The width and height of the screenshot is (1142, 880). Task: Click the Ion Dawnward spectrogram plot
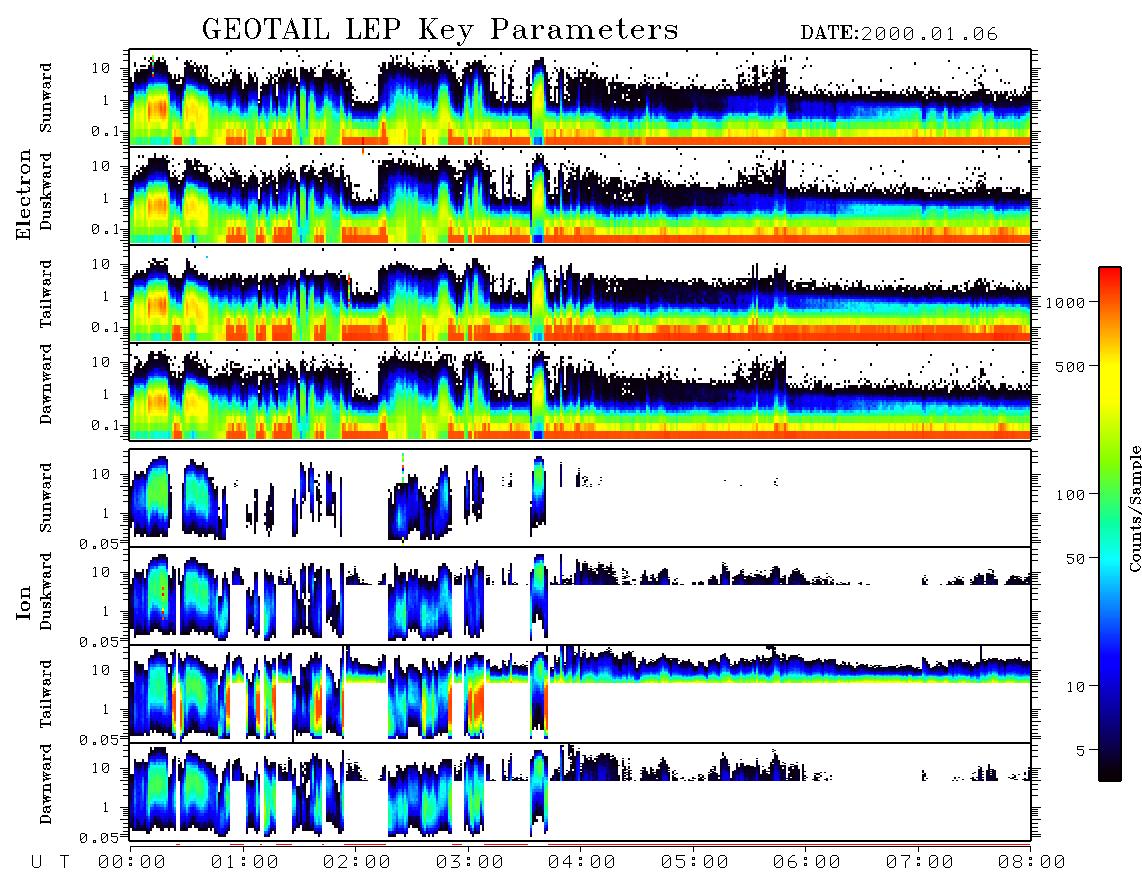[580, 791]
